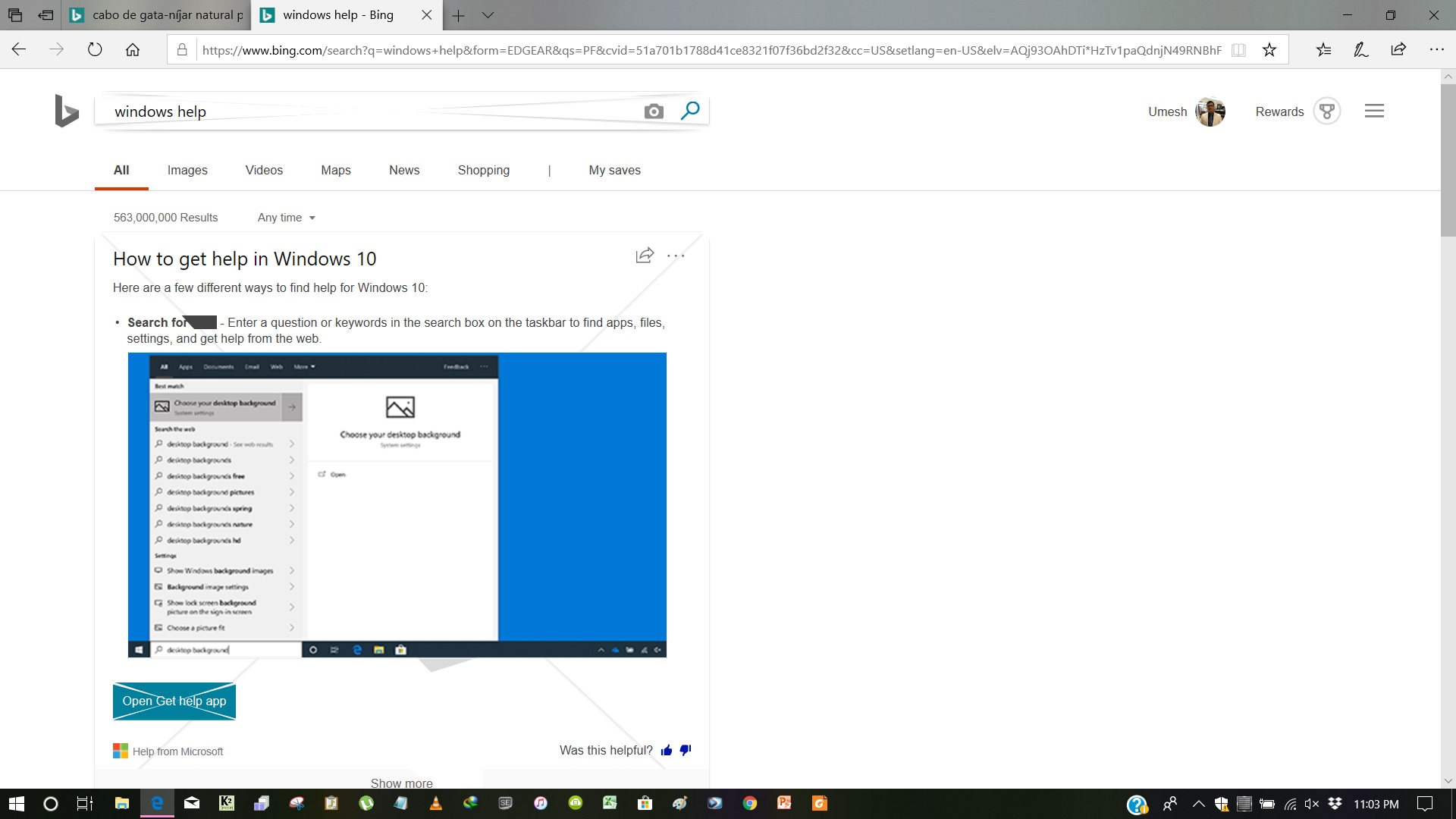Refresh the current page
Image resolution: width=1456 pixels, height=819 pixels.
pos(95,50)
